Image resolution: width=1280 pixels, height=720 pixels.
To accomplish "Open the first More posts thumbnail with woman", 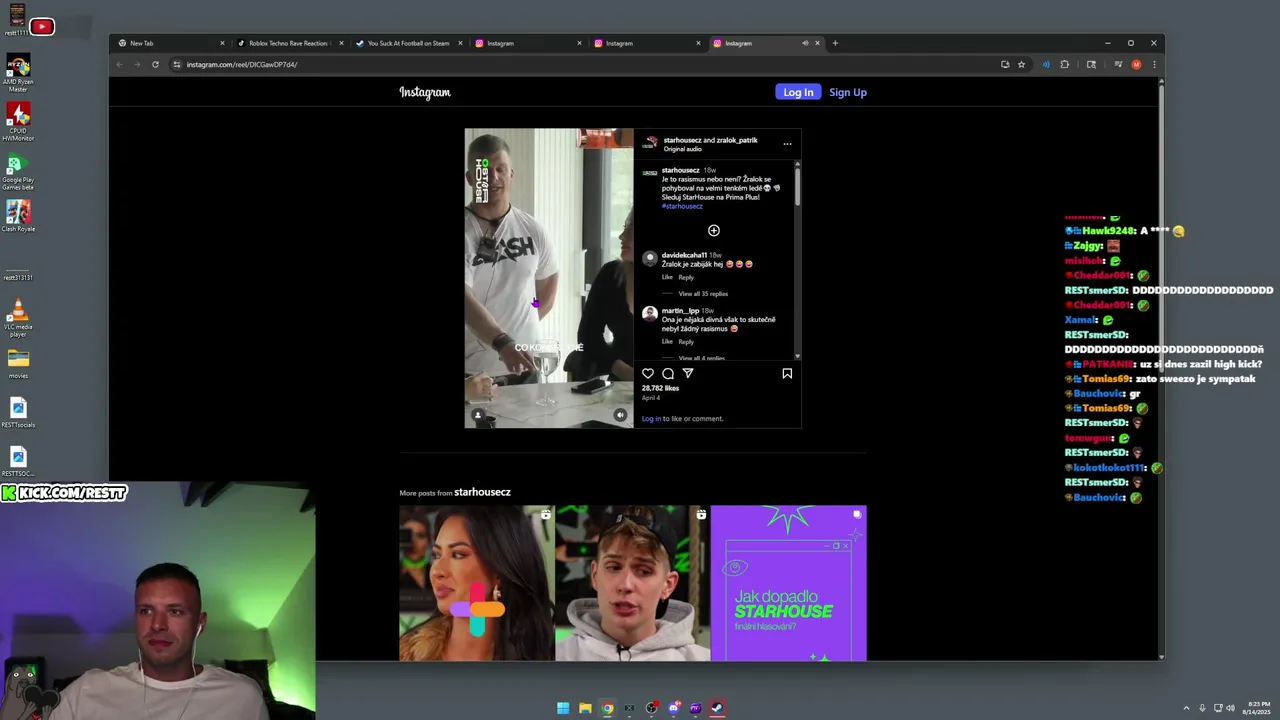I will [477, 583].
